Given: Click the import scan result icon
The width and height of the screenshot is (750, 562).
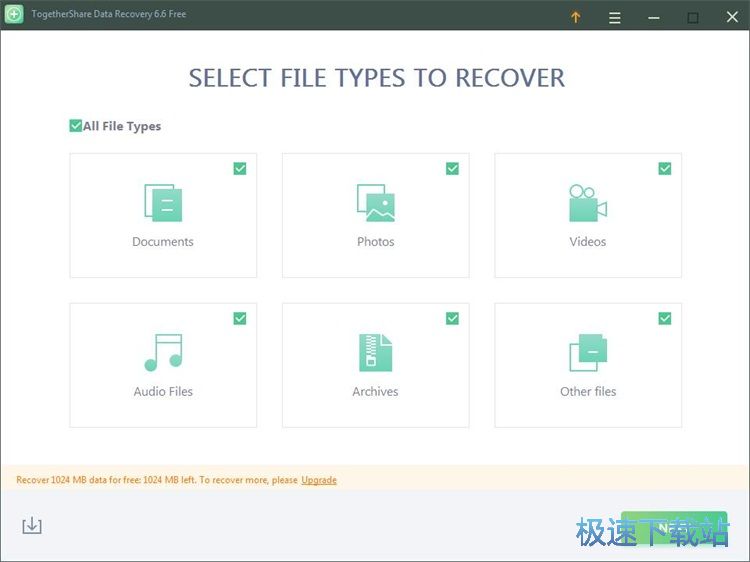Looking at the screenshot, I should 32,526.
